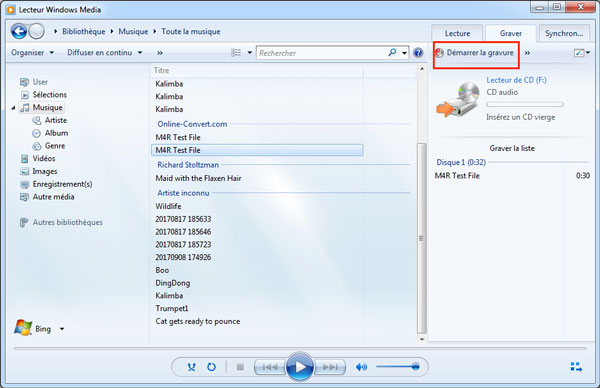Screen dimensions: 600x388
Task: Select Cat gets ready to pounce
Action: [x=198, y=321]
